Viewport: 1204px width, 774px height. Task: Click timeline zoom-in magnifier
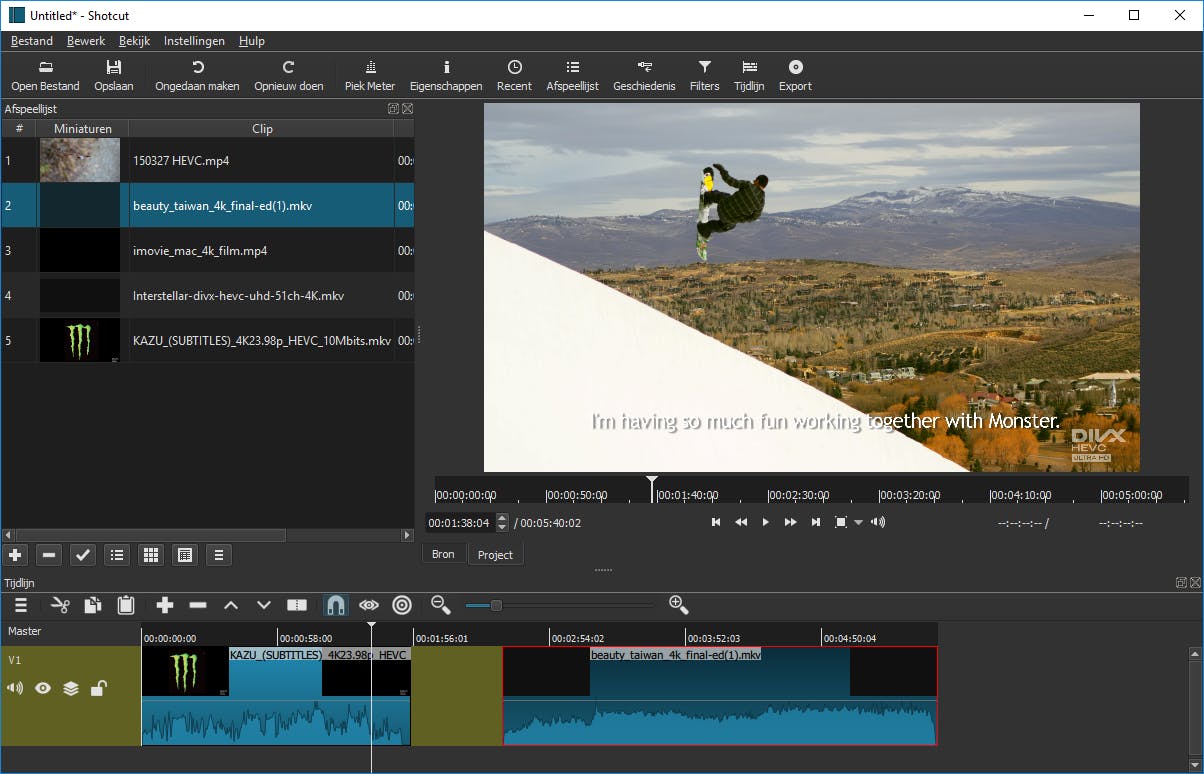pyautogui.click(x=678, y=604)
